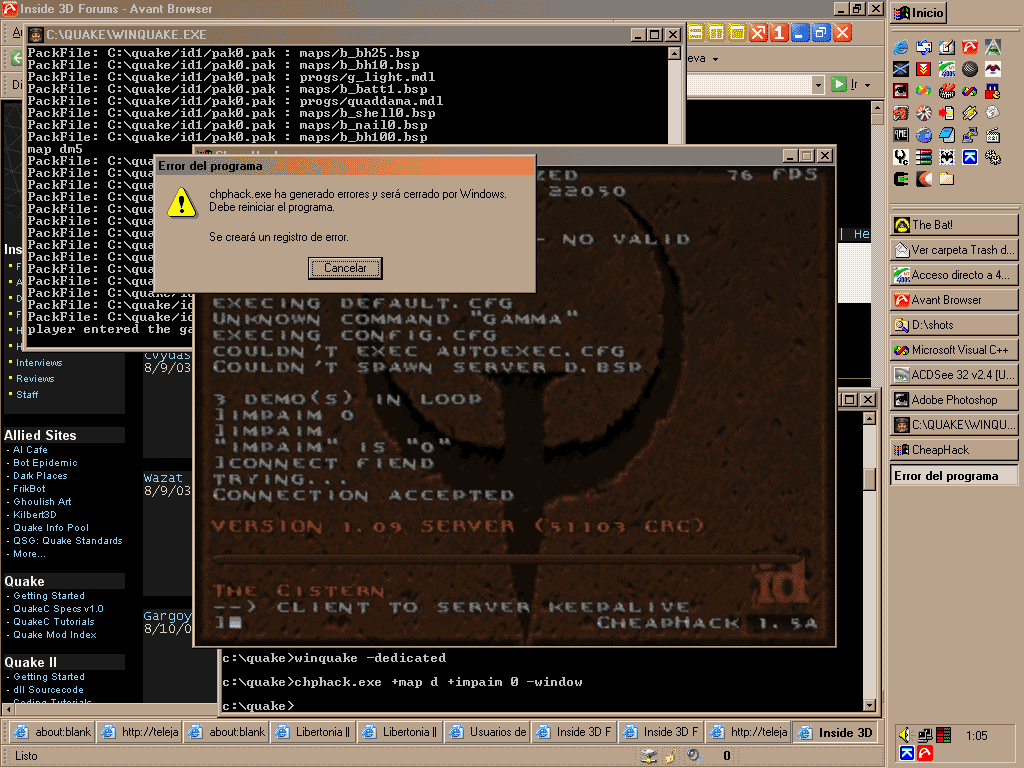Click the network computers tray icon
This screenshot has height=768, width=1024.
coord(925,735)
